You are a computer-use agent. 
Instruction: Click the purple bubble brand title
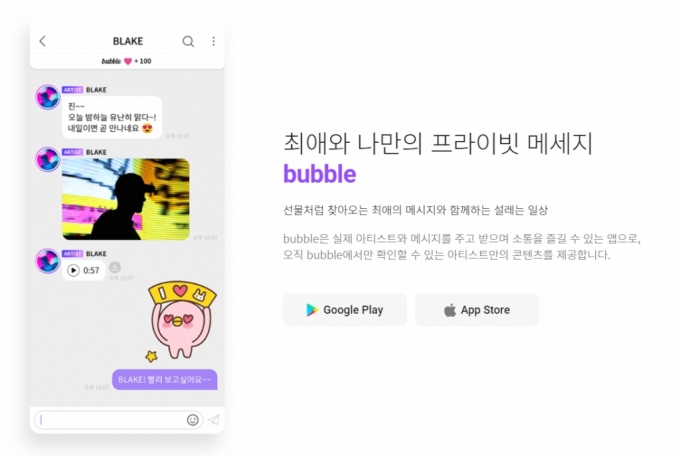[x=320, y=174]
